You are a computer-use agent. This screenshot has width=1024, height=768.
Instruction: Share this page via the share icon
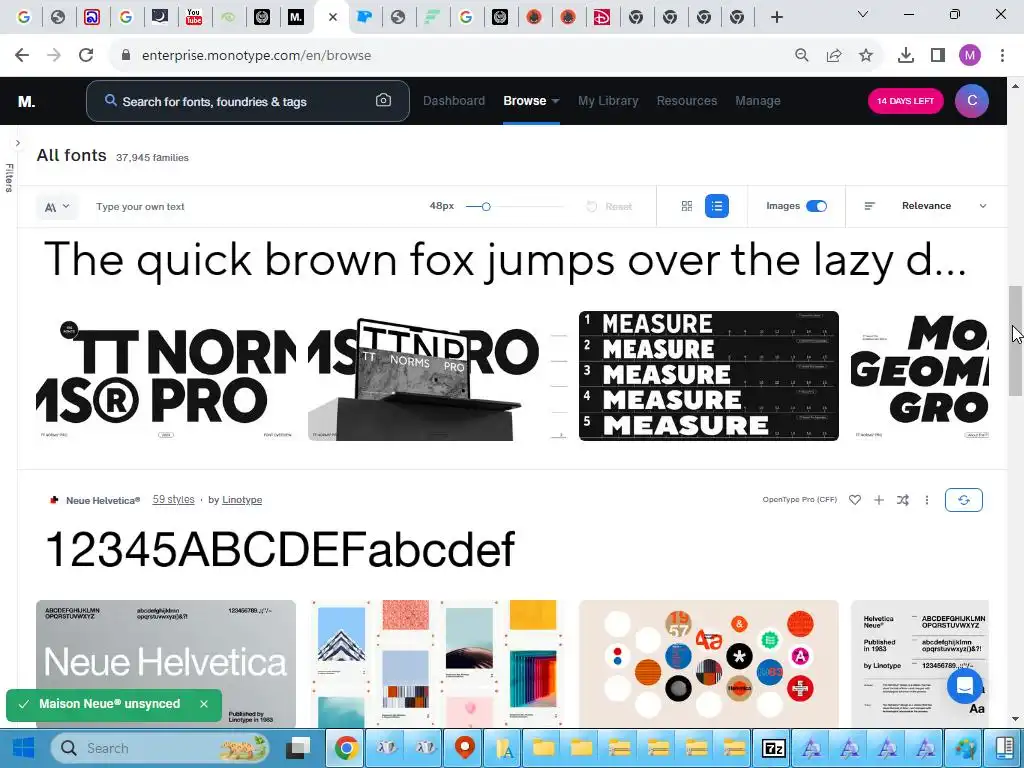[834, 56]
